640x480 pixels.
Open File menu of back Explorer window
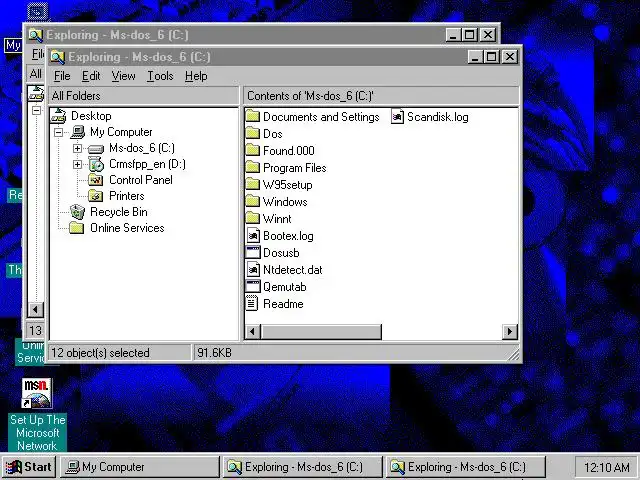[x=38, y=54]
